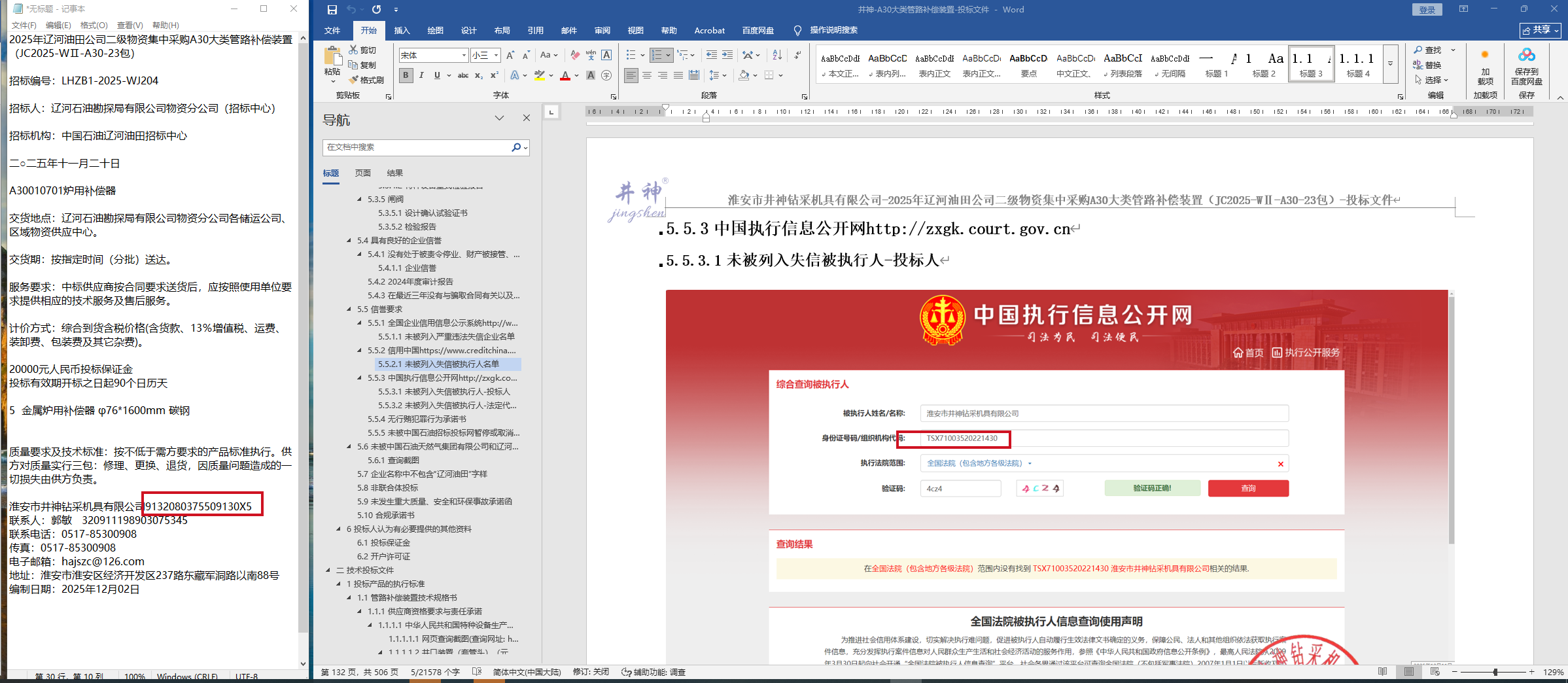Toggle Print Layout view in the status bar
The image size is (1568, 683).
[x=1408, y=672]
